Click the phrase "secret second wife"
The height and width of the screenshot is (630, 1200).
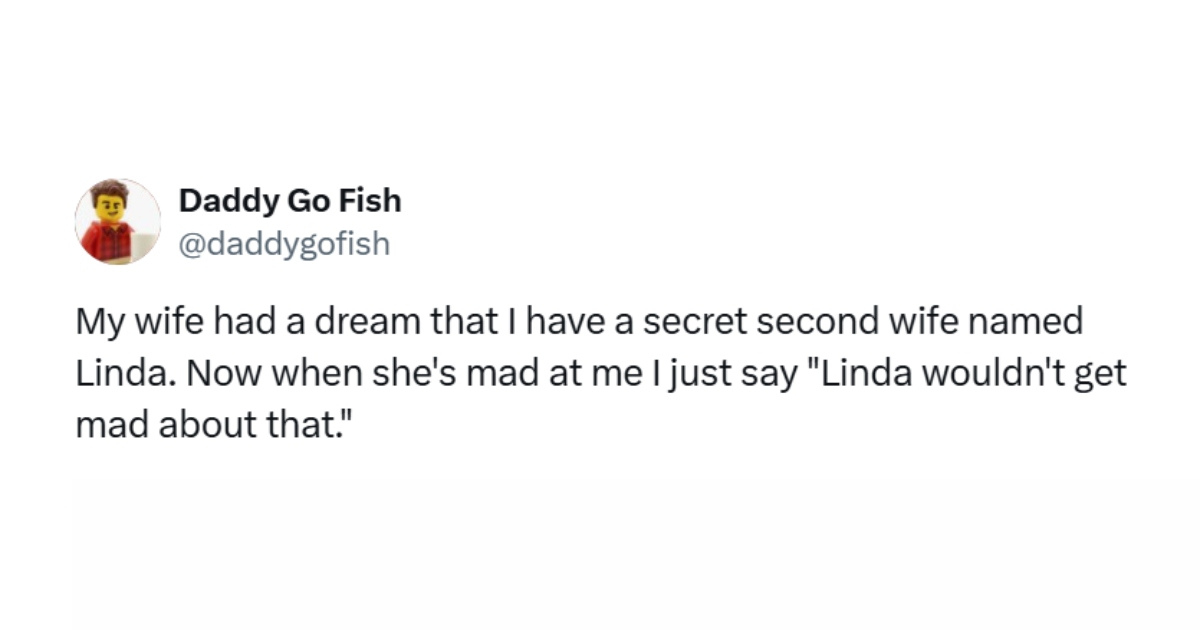coord(753,323)
